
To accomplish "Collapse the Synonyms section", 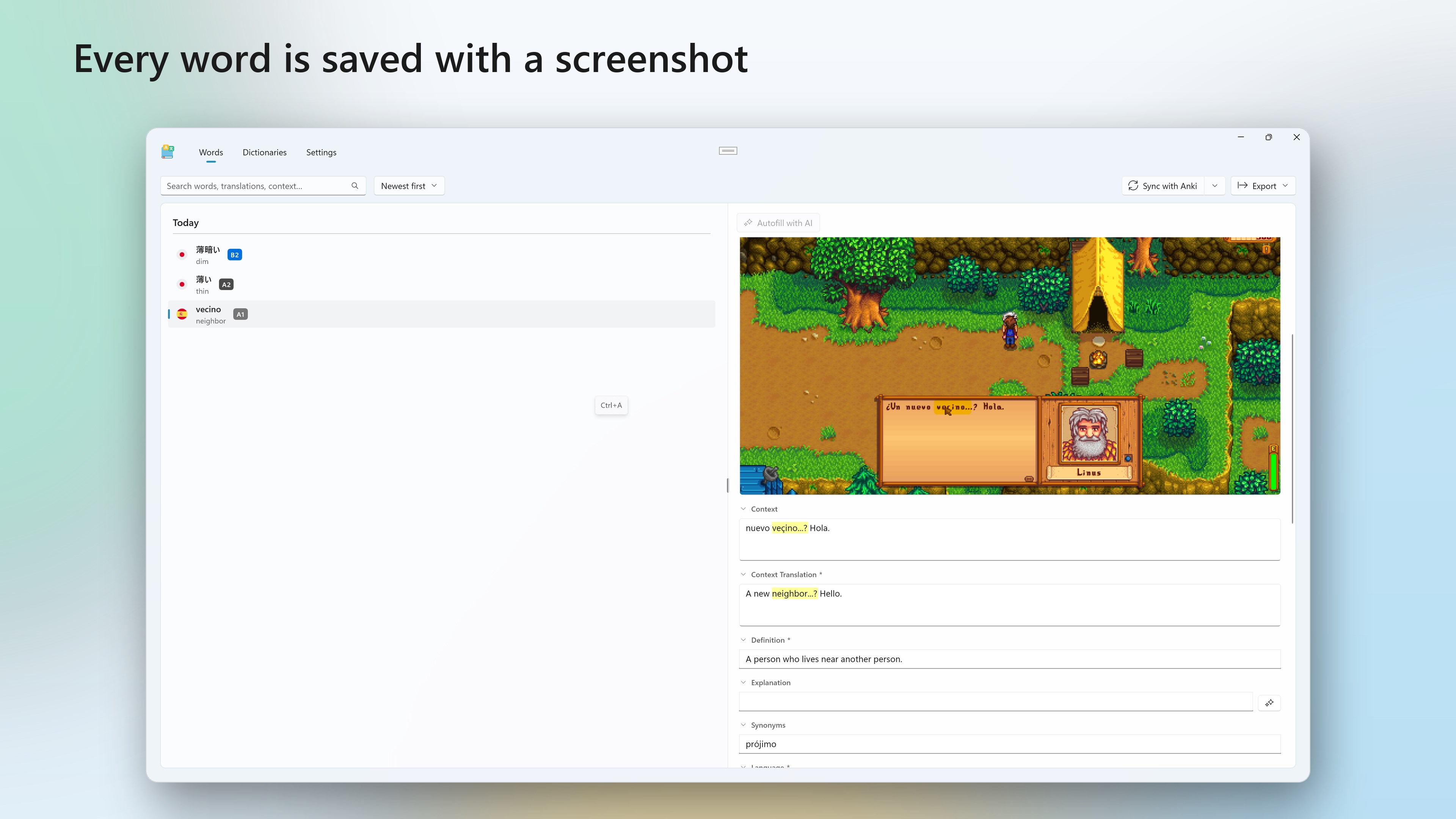I will (x=743, y=725).
